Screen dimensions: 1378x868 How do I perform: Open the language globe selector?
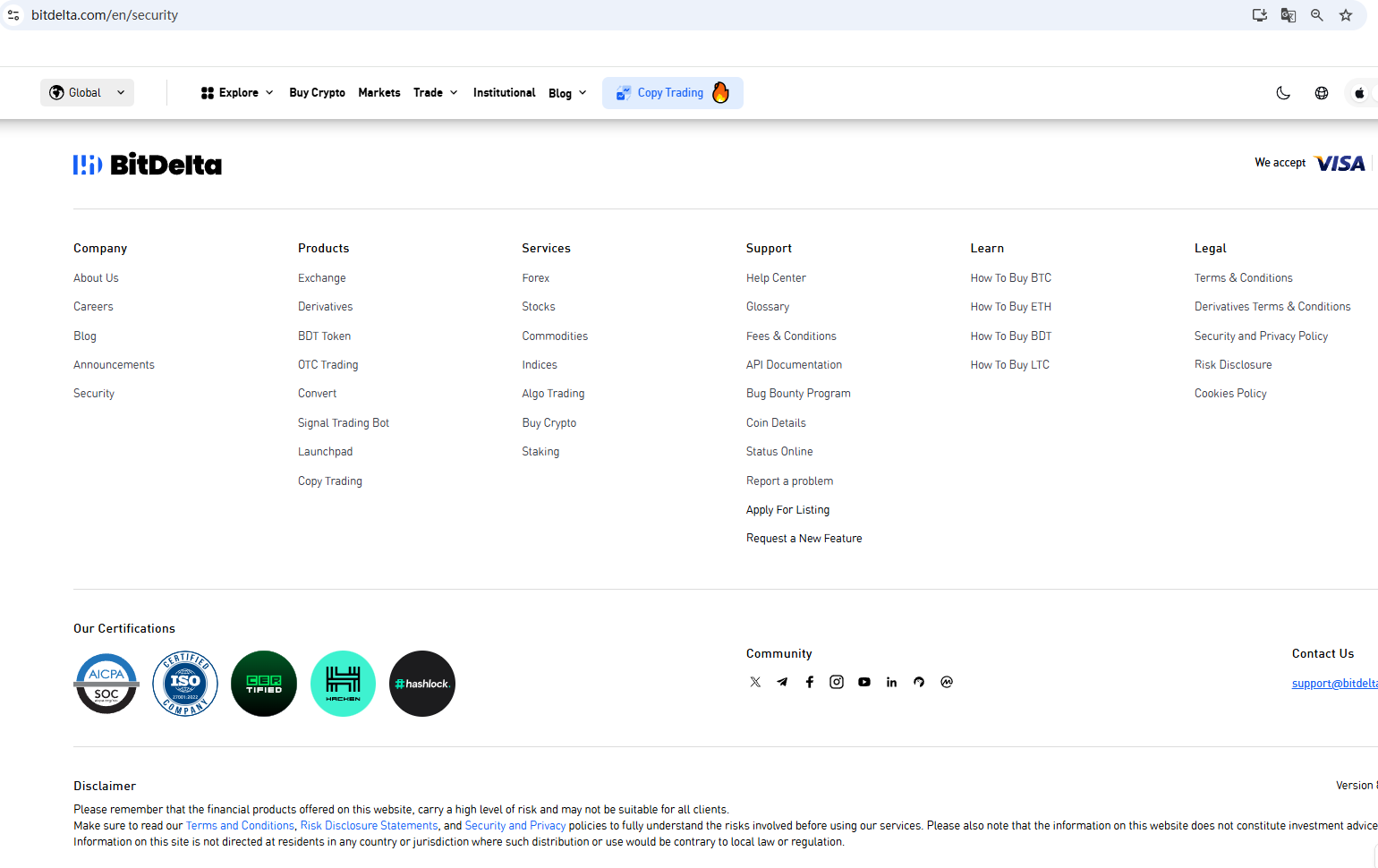pyautogui.click(x=1322, y=93)
